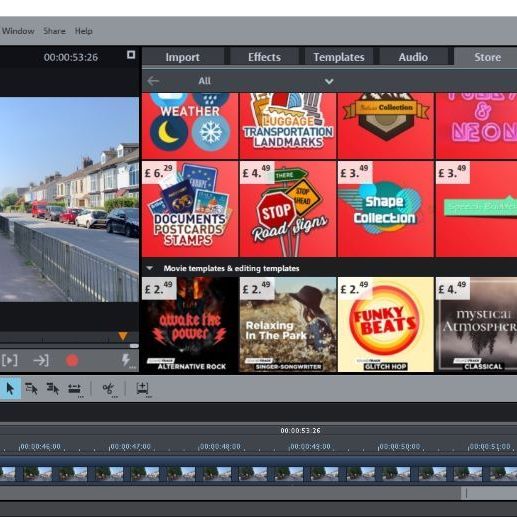Open Funky Beats glitch hop template
Viewport: 517px width, 517px height.
[386, 324]
